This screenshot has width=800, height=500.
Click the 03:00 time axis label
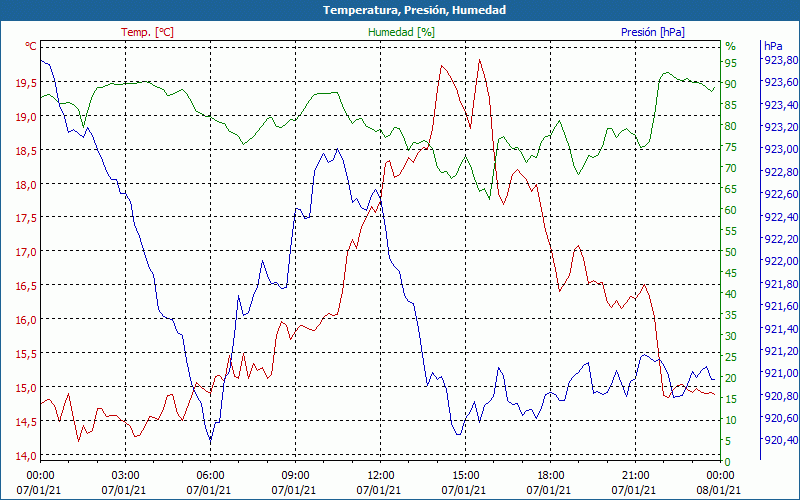point(125,476)
